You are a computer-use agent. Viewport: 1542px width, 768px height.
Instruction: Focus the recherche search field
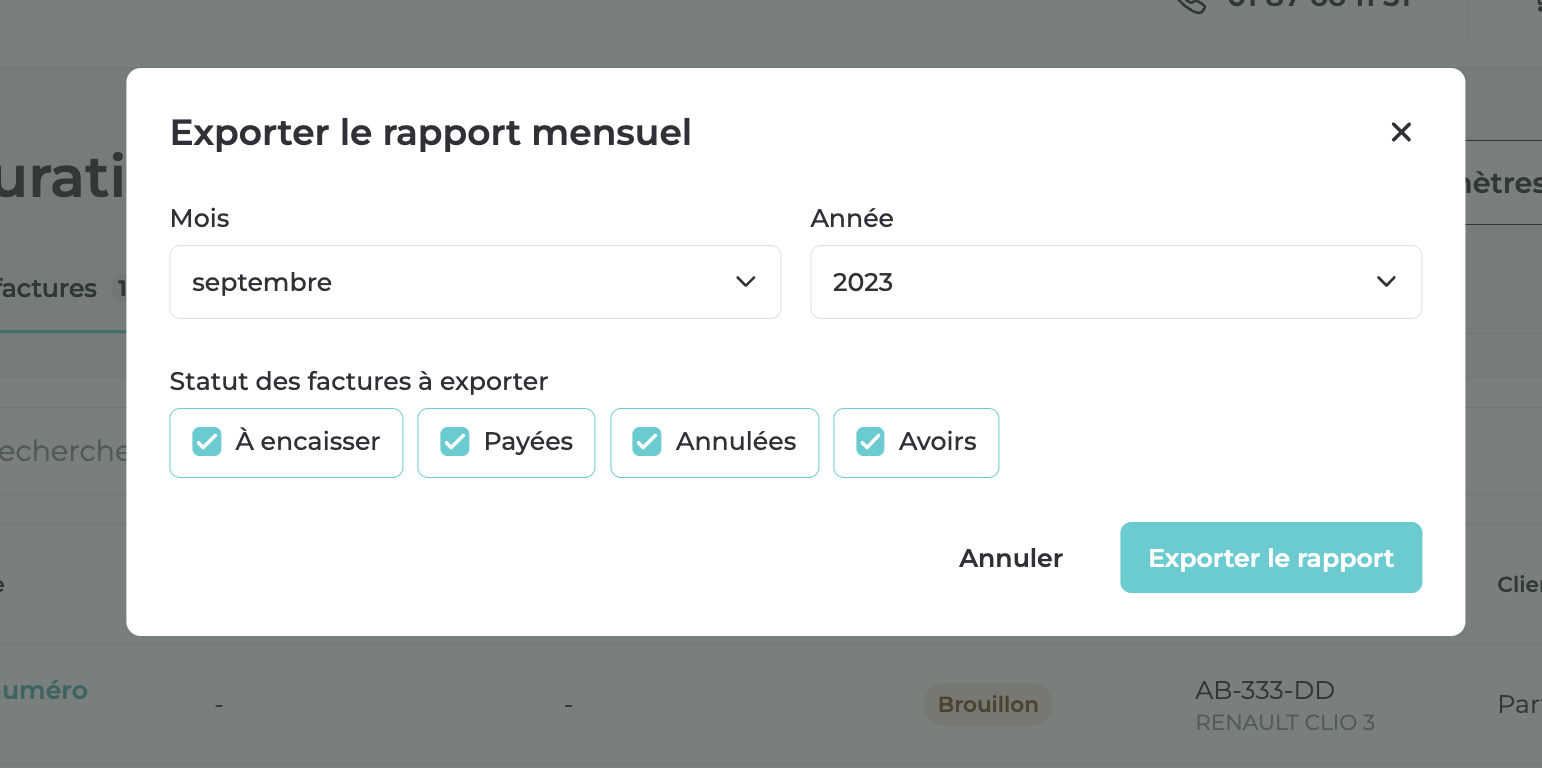[x=62, y=451]
